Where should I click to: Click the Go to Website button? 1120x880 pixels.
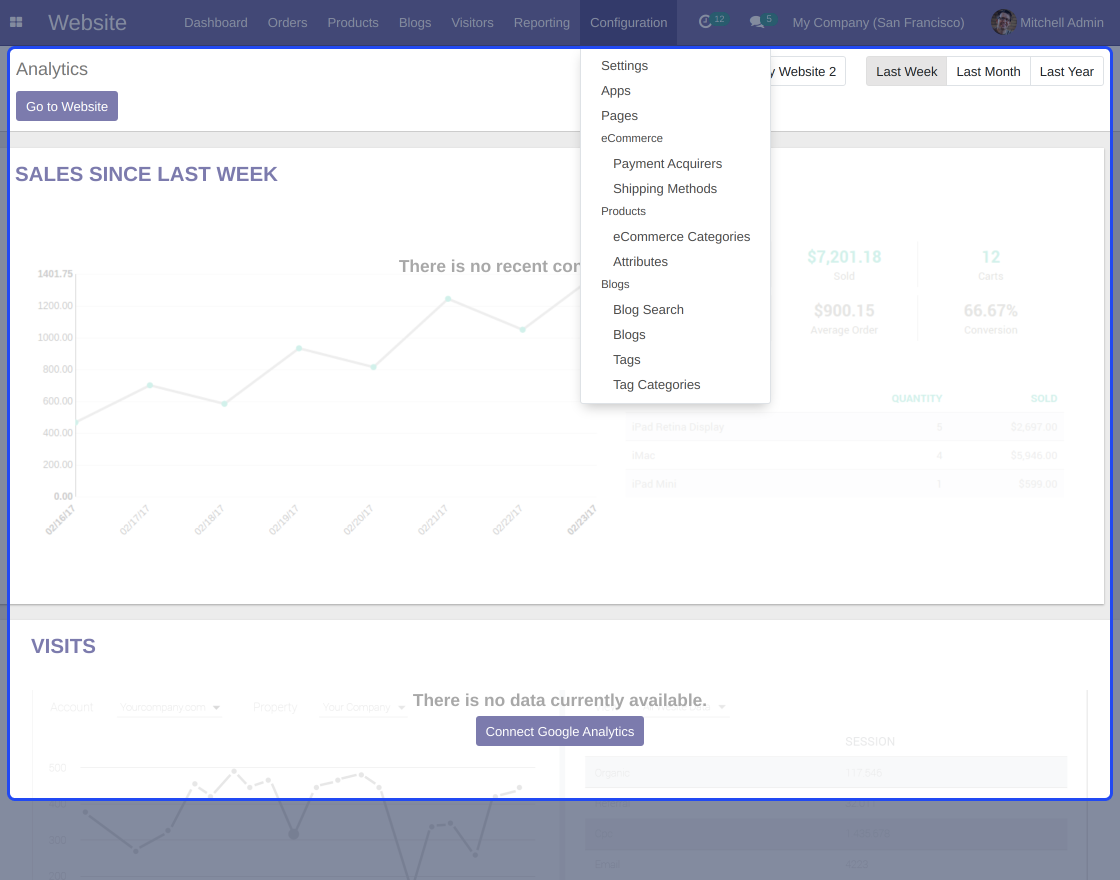pos(67,106)
